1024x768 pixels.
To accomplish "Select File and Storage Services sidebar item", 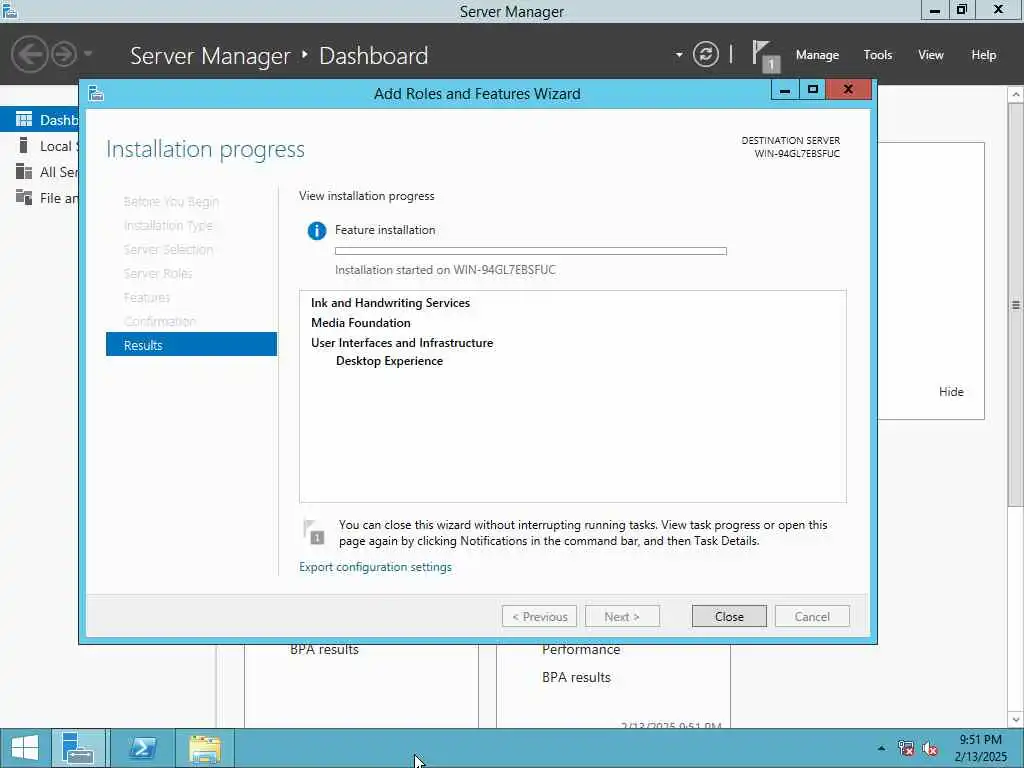I will 39,198.
